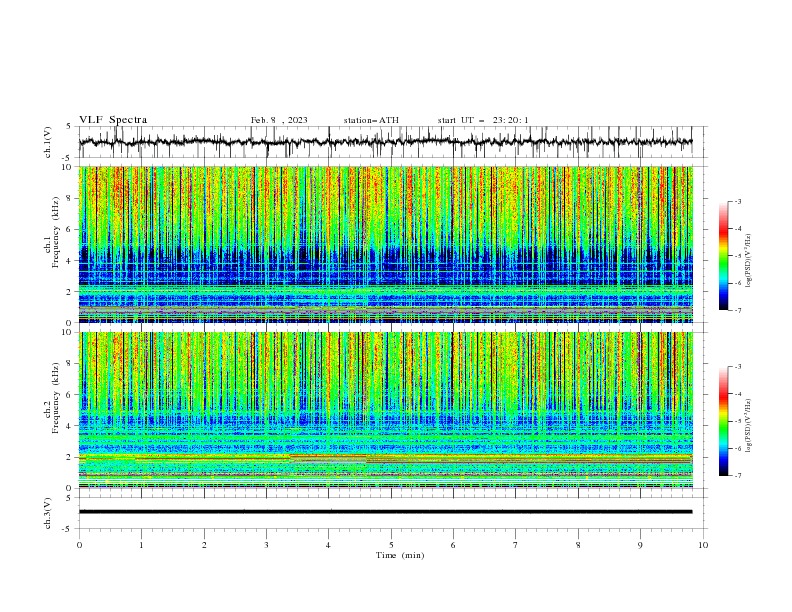Click the ch.1 "Frequency (kHz)" axis label
Screen dimensions: 792x612
(56, 233)
